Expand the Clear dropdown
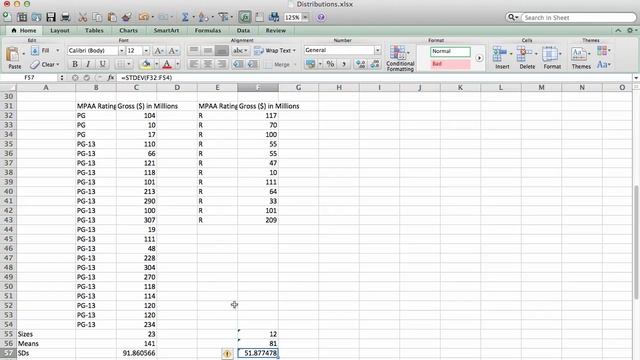 [x=58, y=64]
